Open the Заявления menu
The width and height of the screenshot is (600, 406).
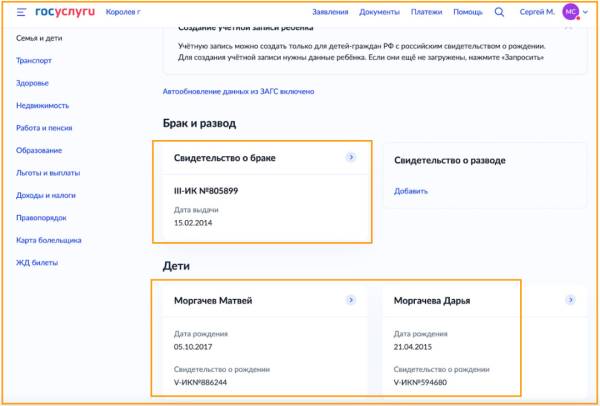coord(330,12)
